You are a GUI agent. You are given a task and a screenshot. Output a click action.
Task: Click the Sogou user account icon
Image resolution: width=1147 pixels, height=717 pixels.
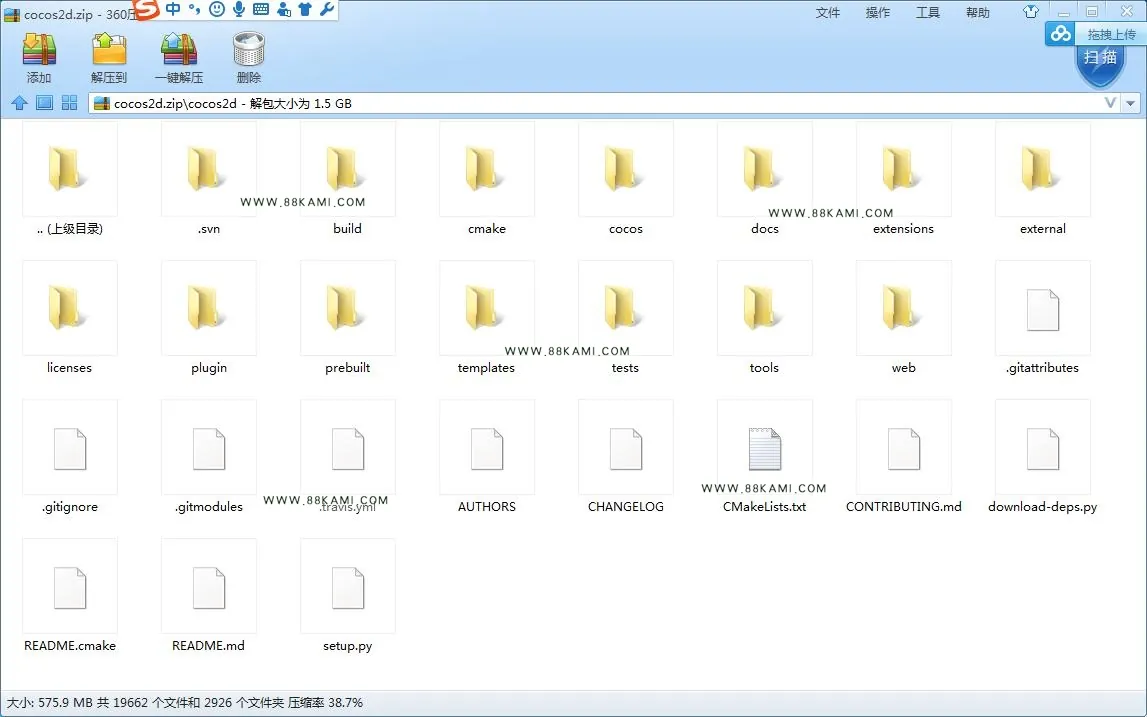[283, 9]
